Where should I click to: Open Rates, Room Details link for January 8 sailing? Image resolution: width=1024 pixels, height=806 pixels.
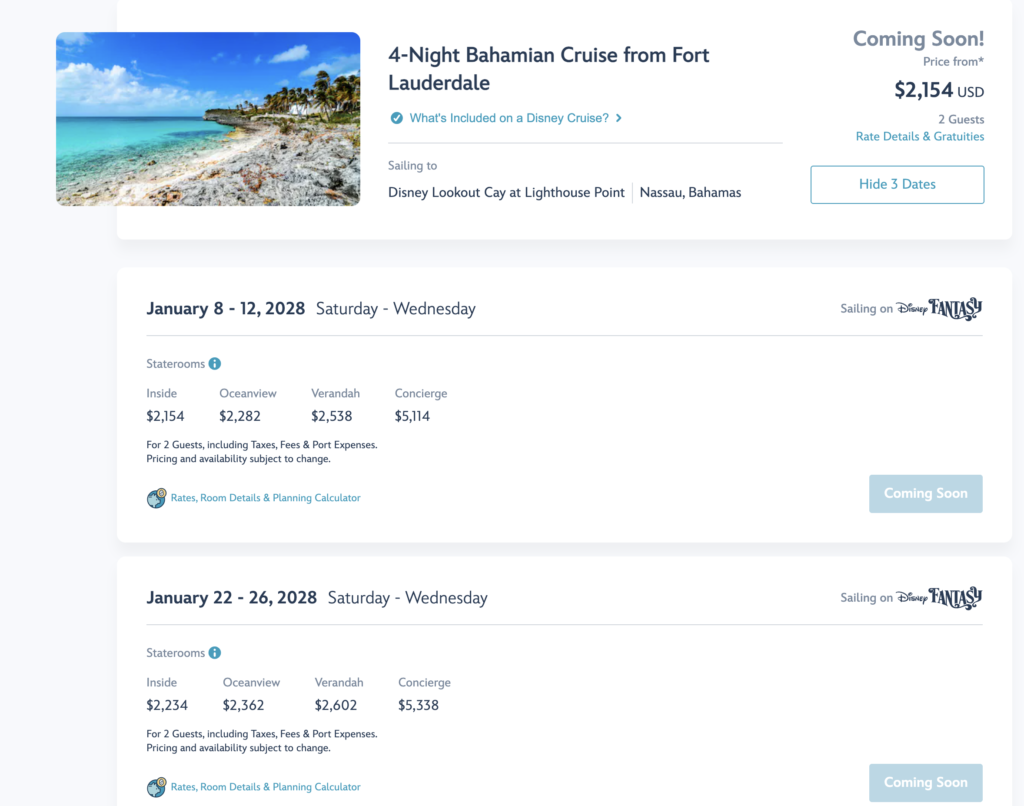point(265,498)
